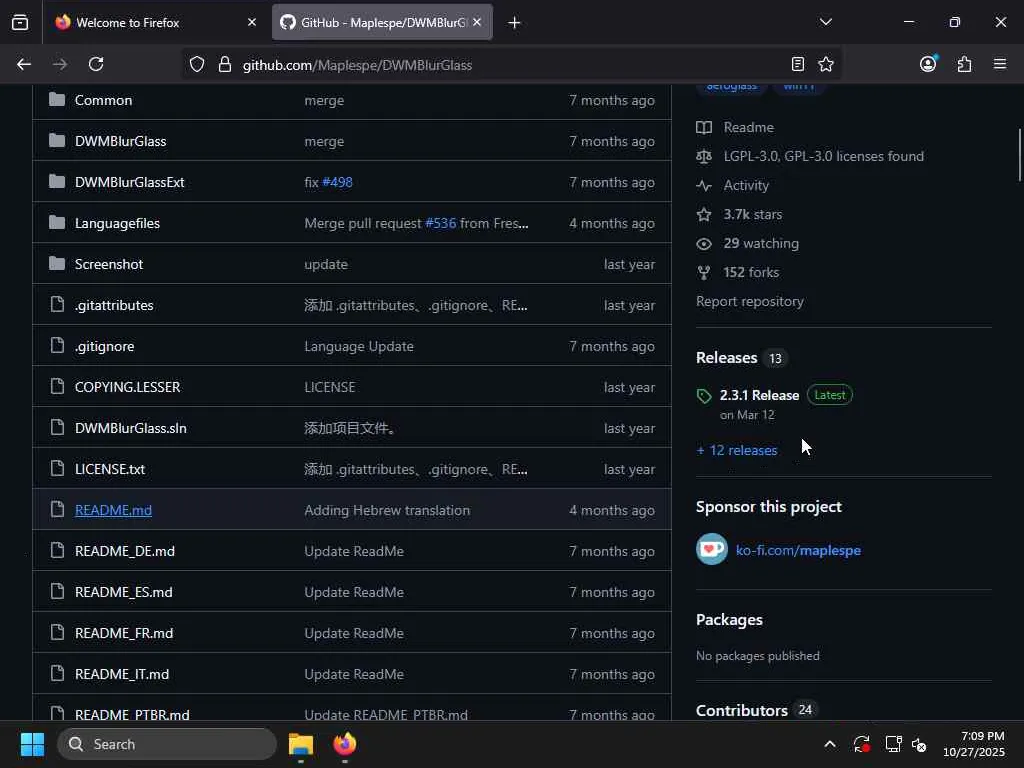Switch to the GitHub Maplespe/DWMBlurGlass tab
This screenshot has width=1024, height=768.
[x=382, y=22]
